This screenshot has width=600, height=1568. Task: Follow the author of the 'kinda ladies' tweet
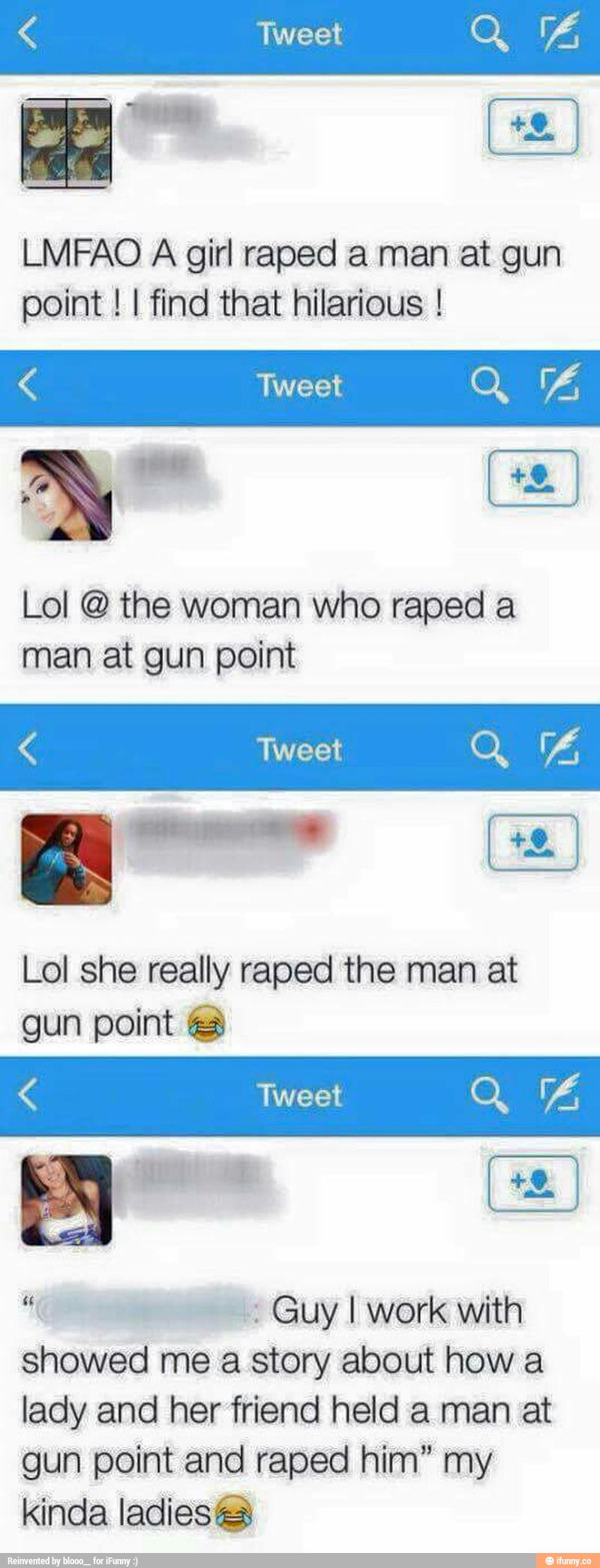pos(533,1183)
